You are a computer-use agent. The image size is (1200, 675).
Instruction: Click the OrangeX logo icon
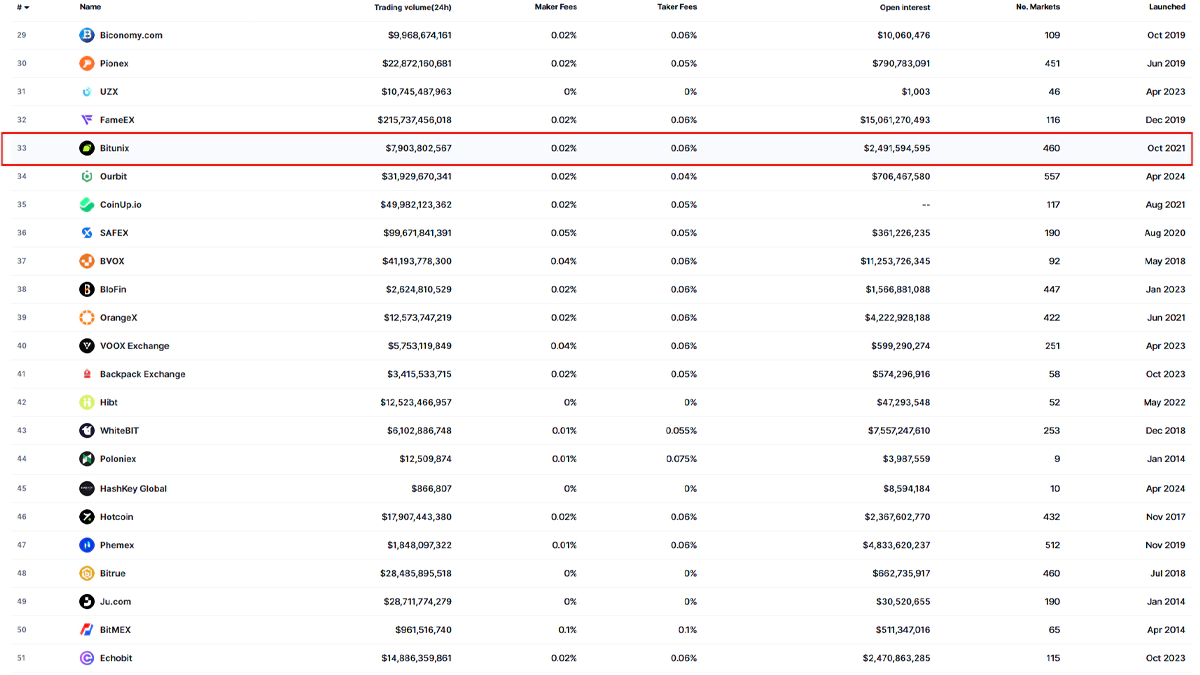87,318
